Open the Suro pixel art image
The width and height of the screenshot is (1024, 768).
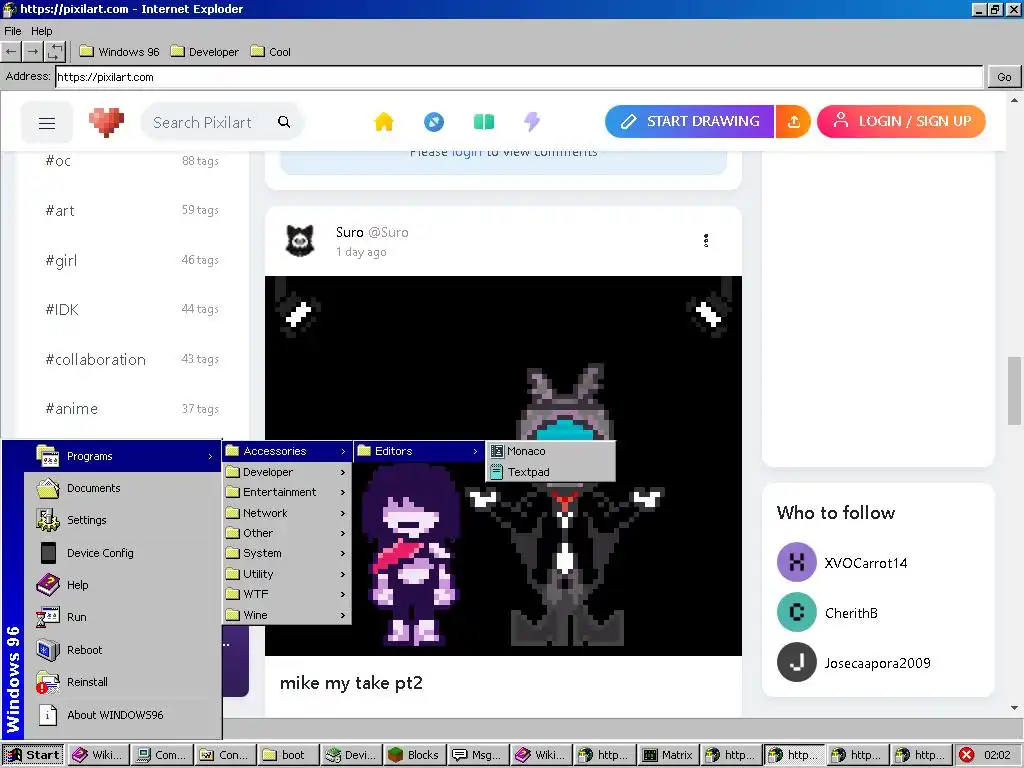(504, 466)
